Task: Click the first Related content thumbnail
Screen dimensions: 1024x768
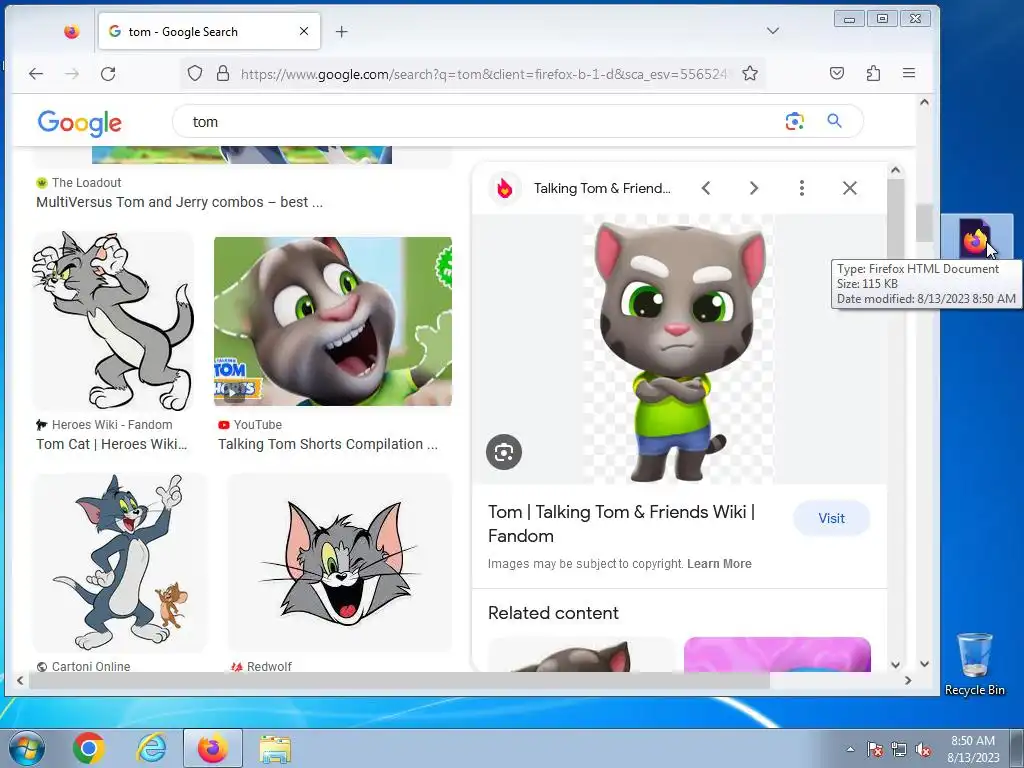Action: pyautogui.click(x=581, y=654)
